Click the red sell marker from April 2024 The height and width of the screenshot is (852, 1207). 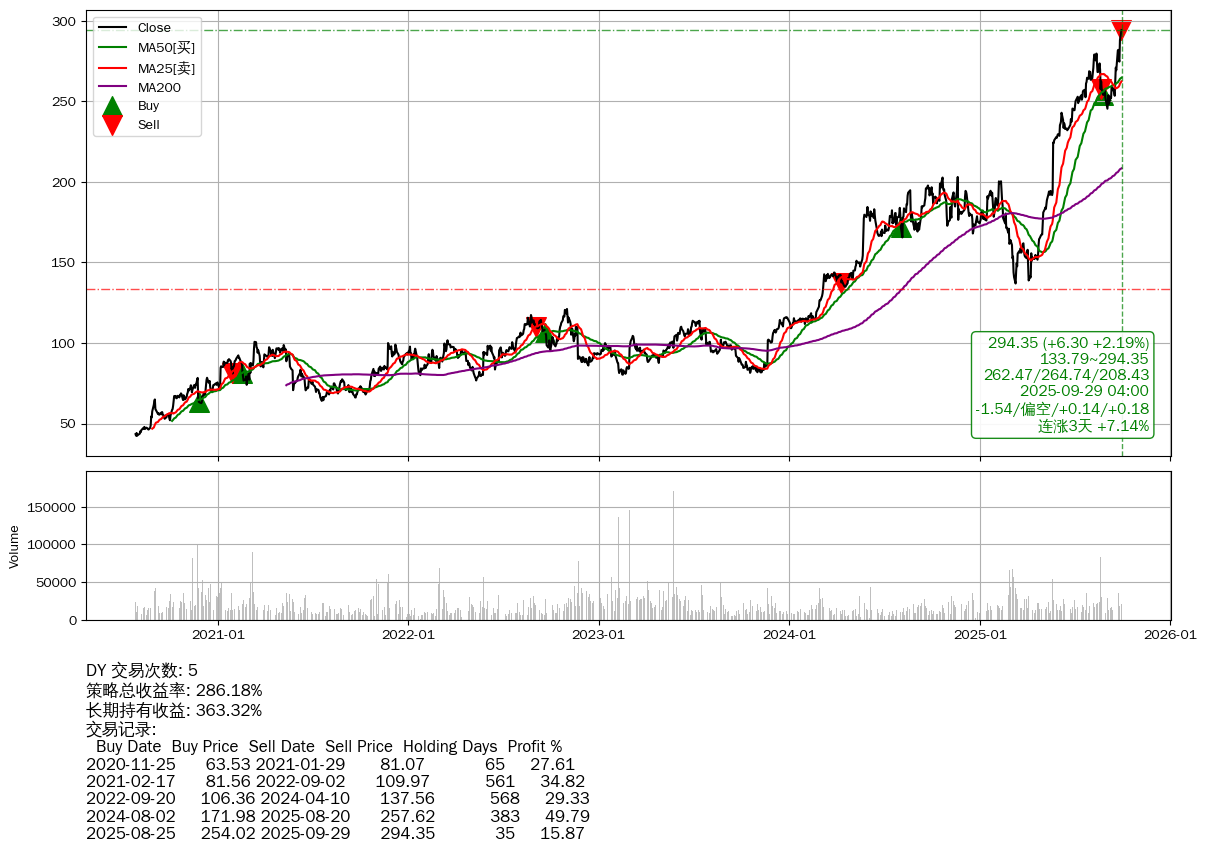tap(843, 282)
